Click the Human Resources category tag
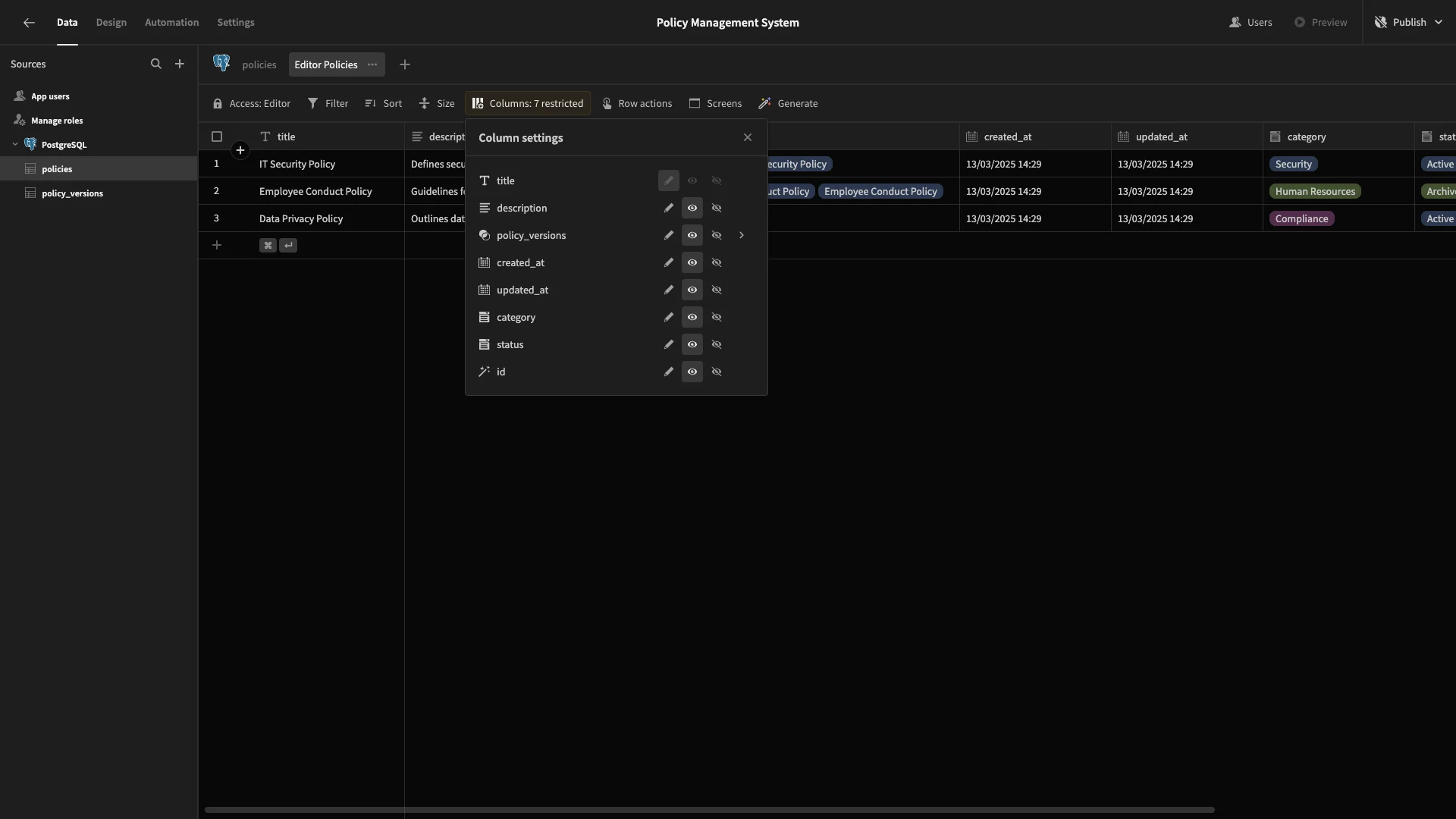This screenshot has width=1456, height=819. pos(1315,192)
